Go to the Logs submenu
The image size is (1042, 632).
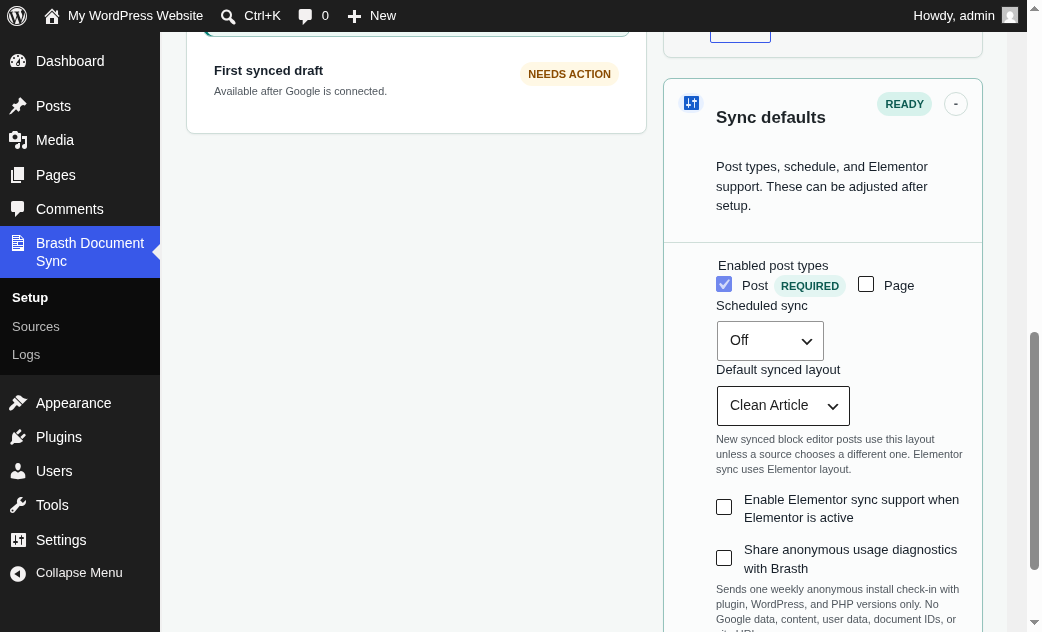pos(26,354)
